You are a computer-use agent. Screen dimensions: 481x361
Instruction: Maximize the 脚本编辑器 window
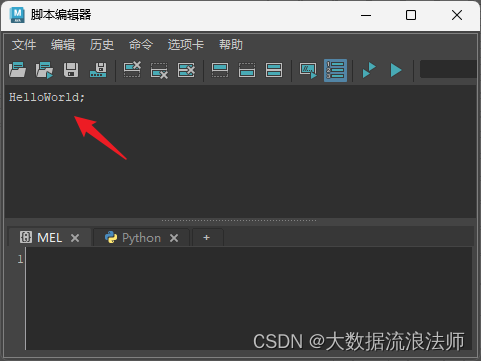411,15
